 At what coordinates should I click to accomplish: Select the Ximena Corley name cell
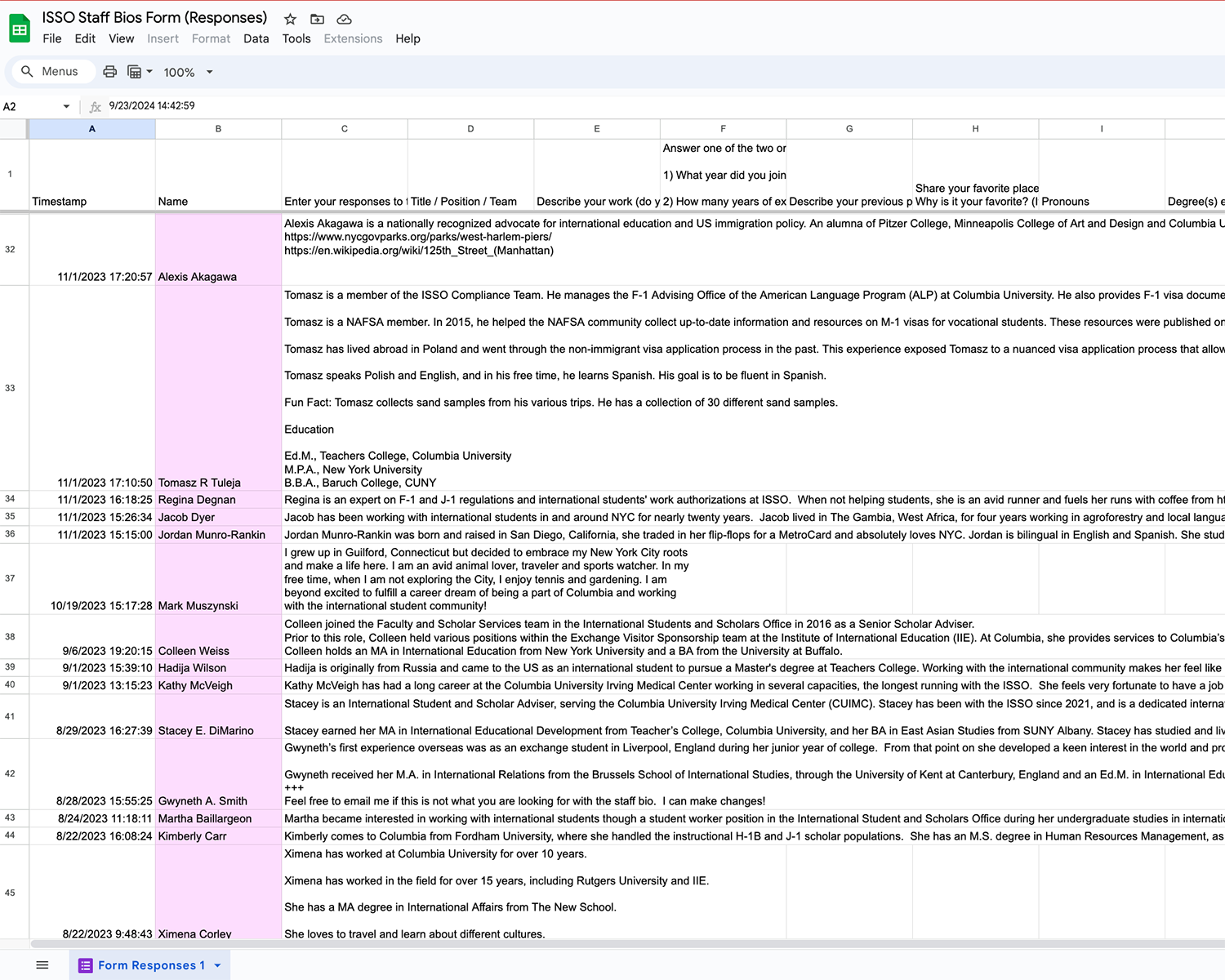pos(218,893)
